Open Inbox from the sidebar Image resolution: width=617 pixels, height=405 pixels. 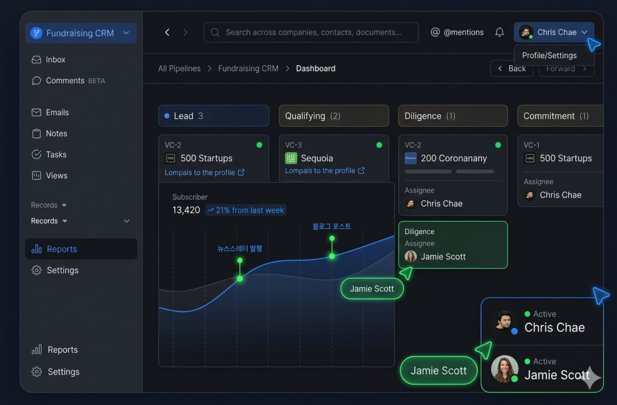(55, 60)
